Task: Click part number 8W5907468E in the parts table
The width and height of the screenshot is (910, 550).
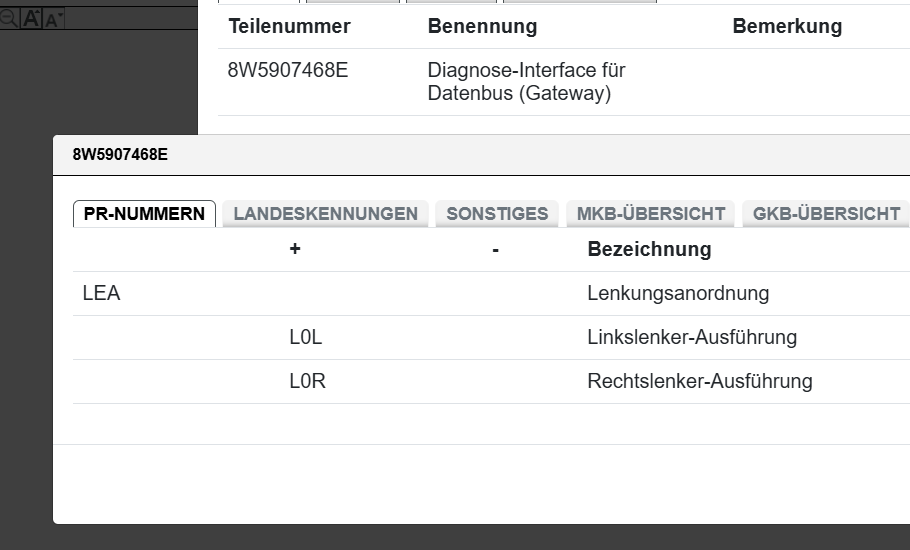Action: click(x=288, y=71)
